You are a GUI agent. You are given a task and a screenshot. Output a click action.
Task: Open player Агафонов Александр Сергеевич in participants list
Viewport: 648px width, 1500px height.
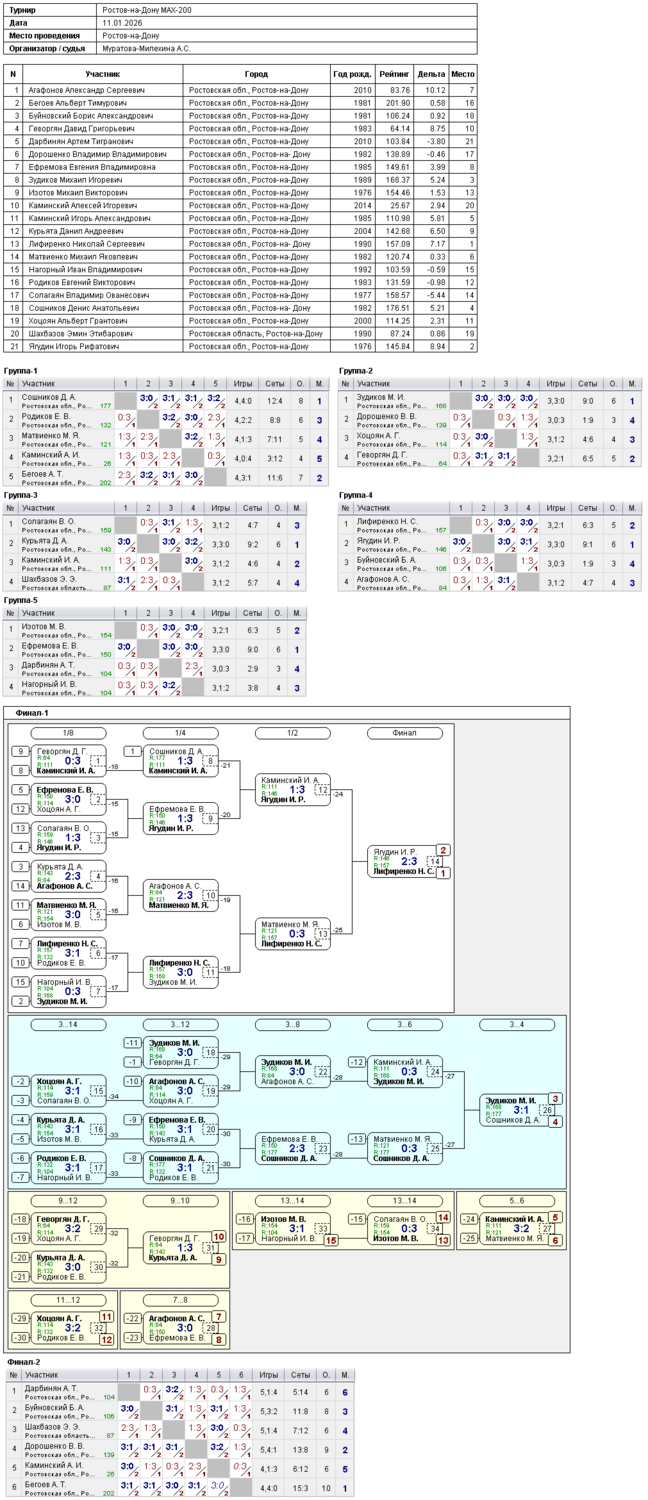(86, 90)
